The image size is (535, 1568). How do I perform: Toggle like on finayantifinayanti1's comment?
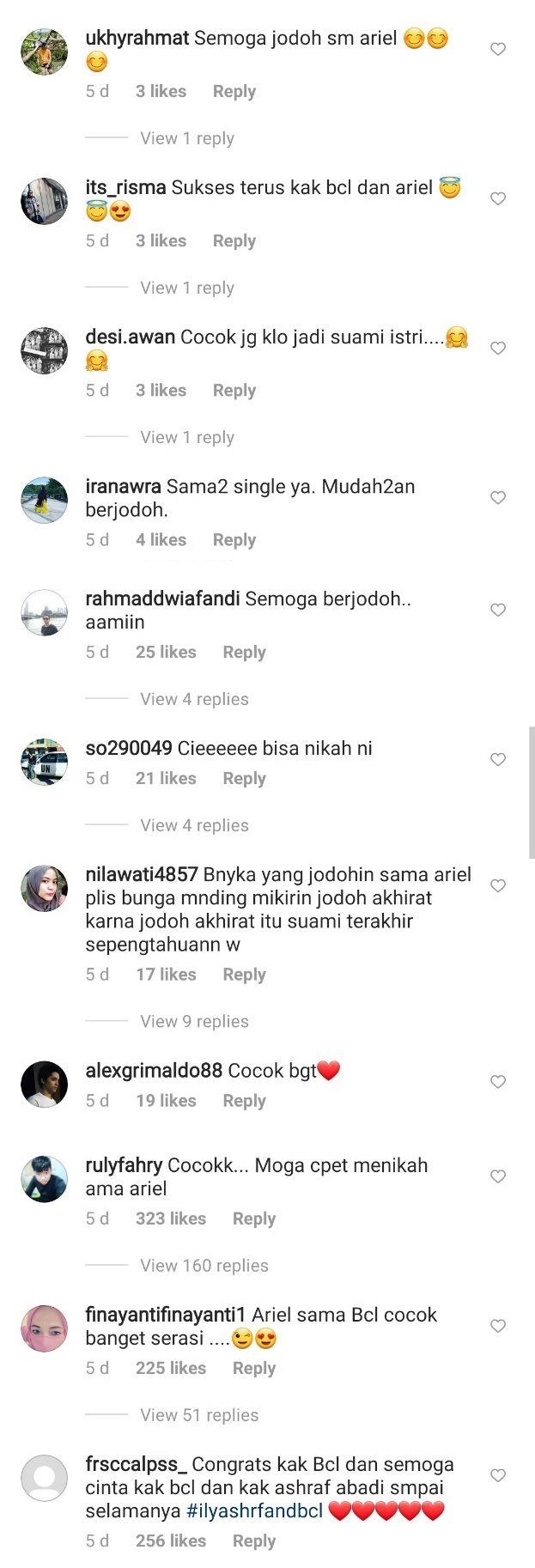click(x=497, y=1326)
